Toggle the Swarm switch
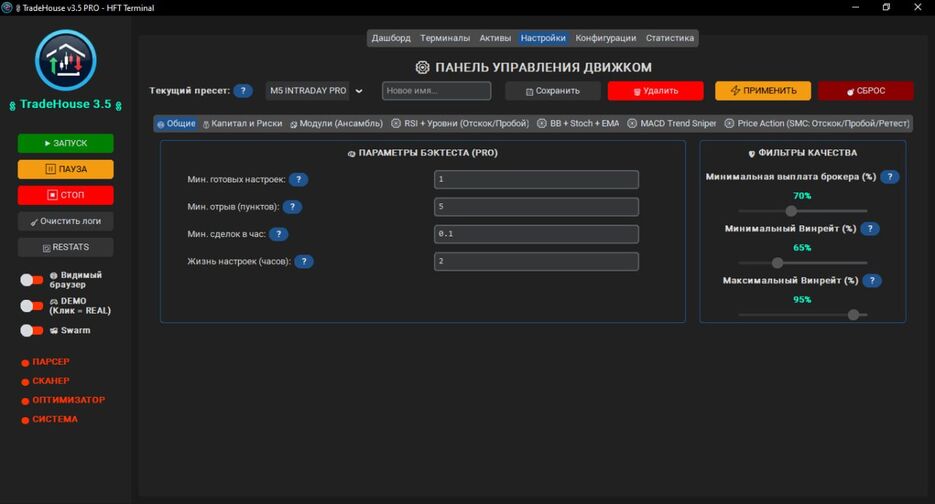The image size is (935, 504). (32, 330)
